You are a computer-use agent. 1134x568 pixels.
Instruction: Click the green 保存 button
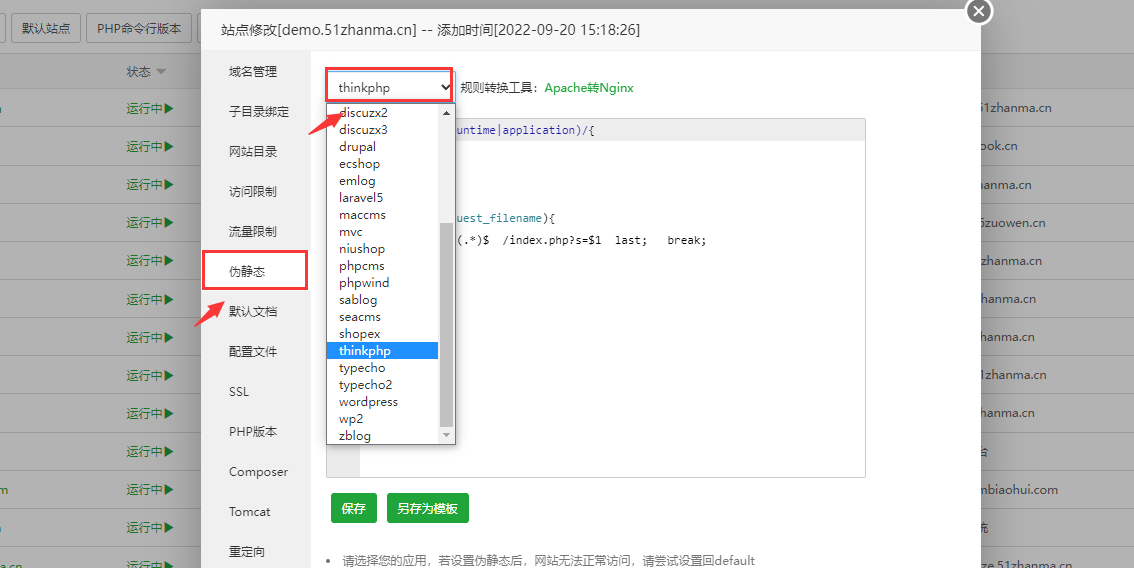pyautogui.click(x=353, y=508)
